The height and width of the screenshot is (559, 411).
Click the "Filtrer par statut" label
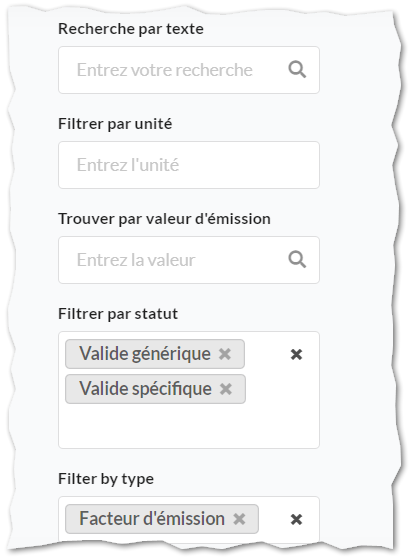pyautogui.click(x=118, y=314)
